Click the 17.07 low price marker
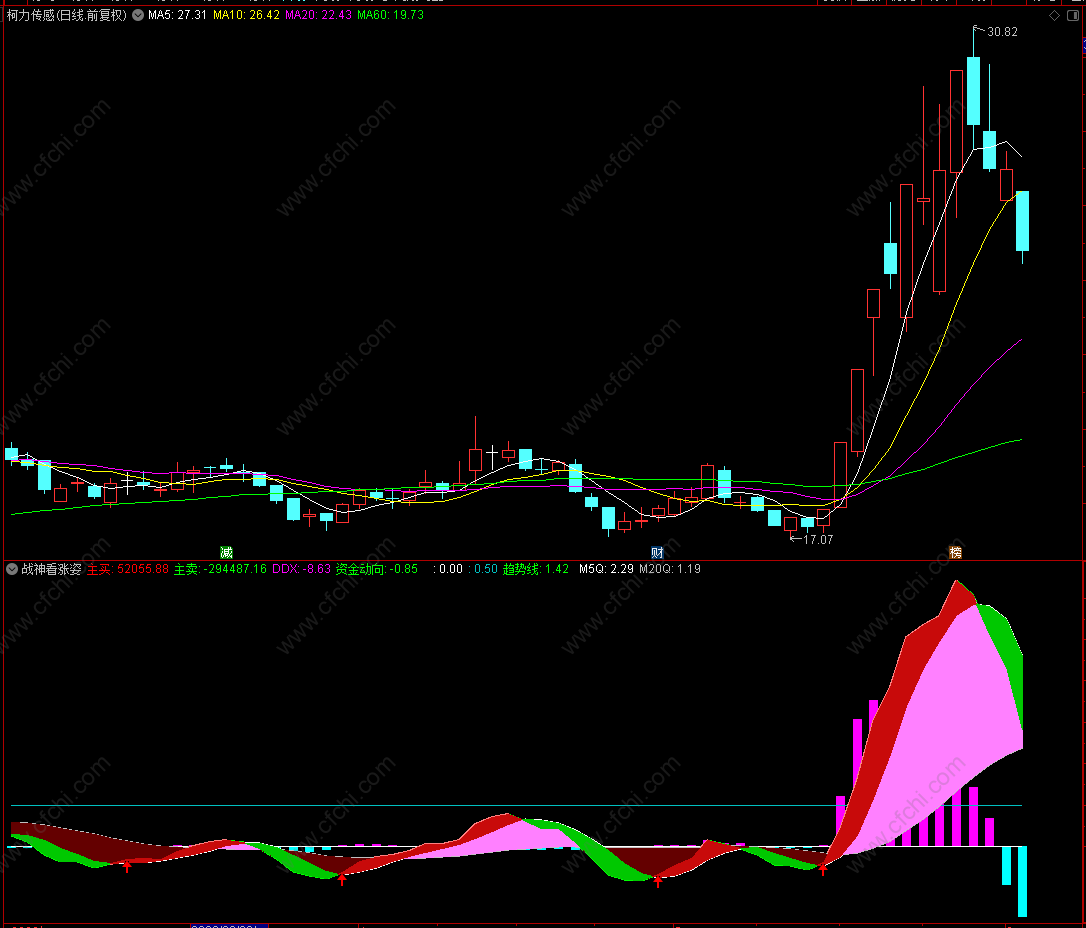The height and width of the screenshot is (928, 1086). pyautogui.click(x=817, y=539)
